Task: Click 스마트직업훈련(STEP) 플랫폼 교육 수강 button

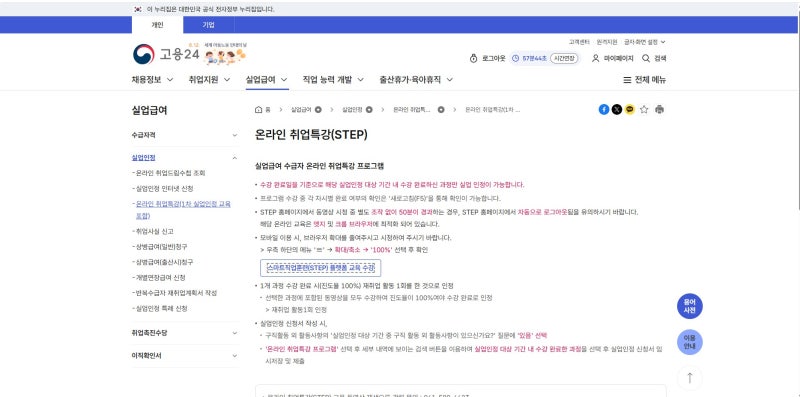Action: click(321, 267)
